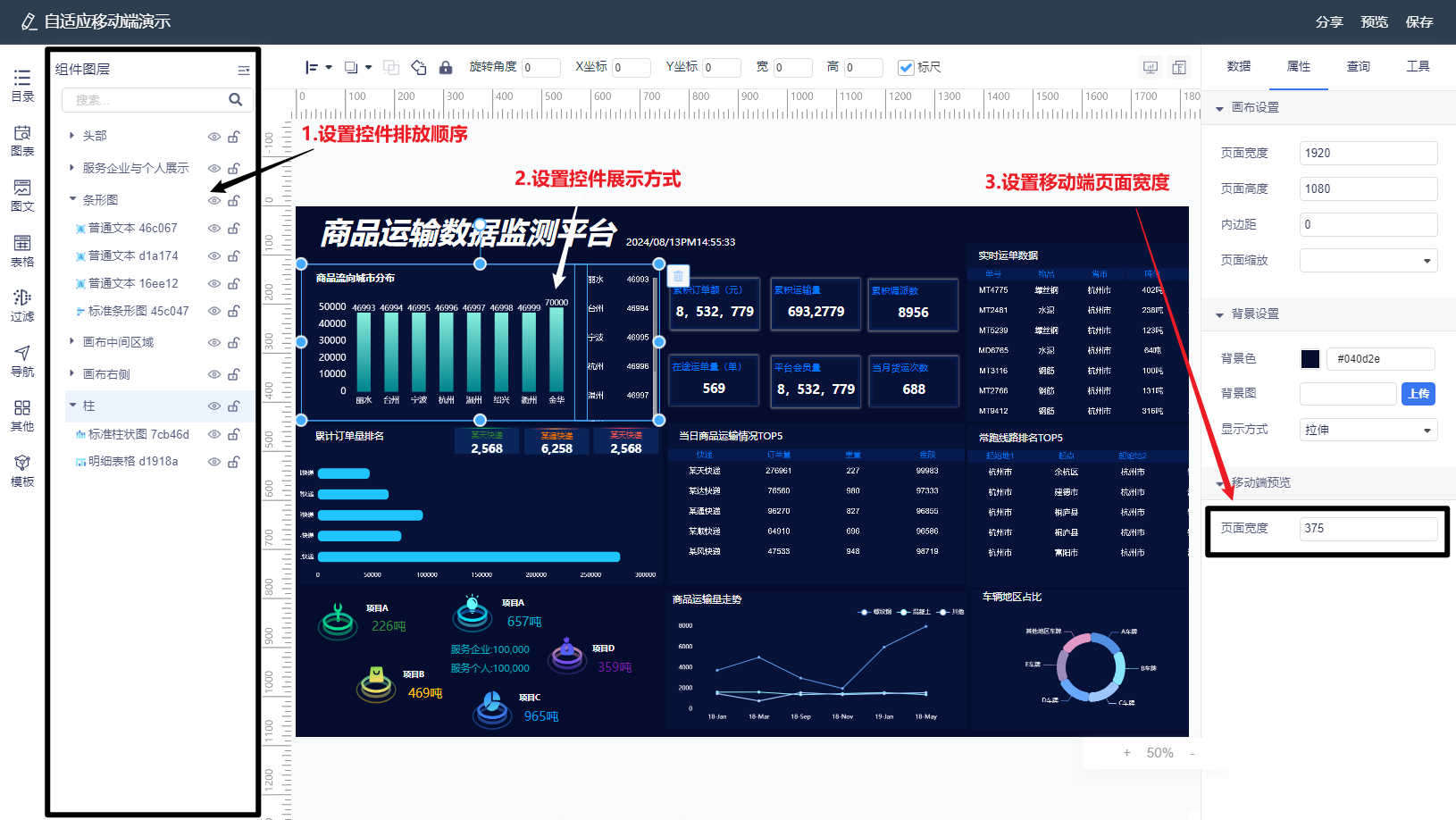Screen dimensions: 1456x820
Task: Expand the 画布右侧 layer group
Action: point(72,373)
